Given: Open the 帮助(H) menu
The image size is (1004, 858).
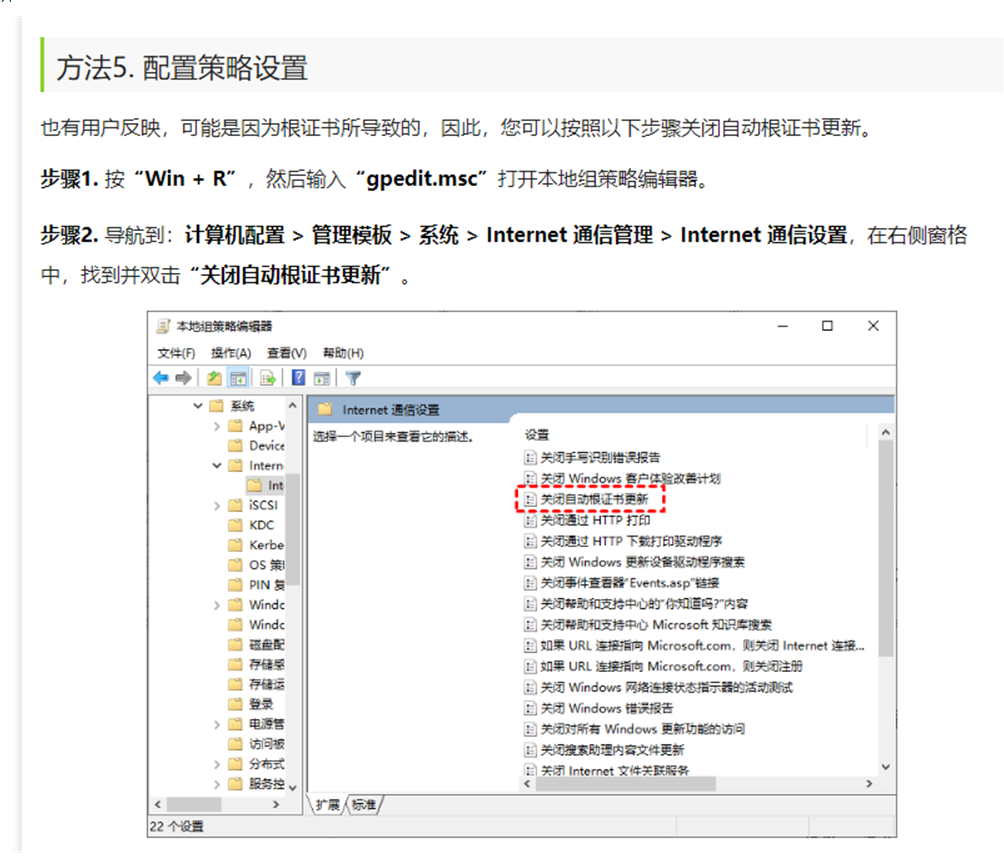Looking at the screenshot, I should 343,353.
